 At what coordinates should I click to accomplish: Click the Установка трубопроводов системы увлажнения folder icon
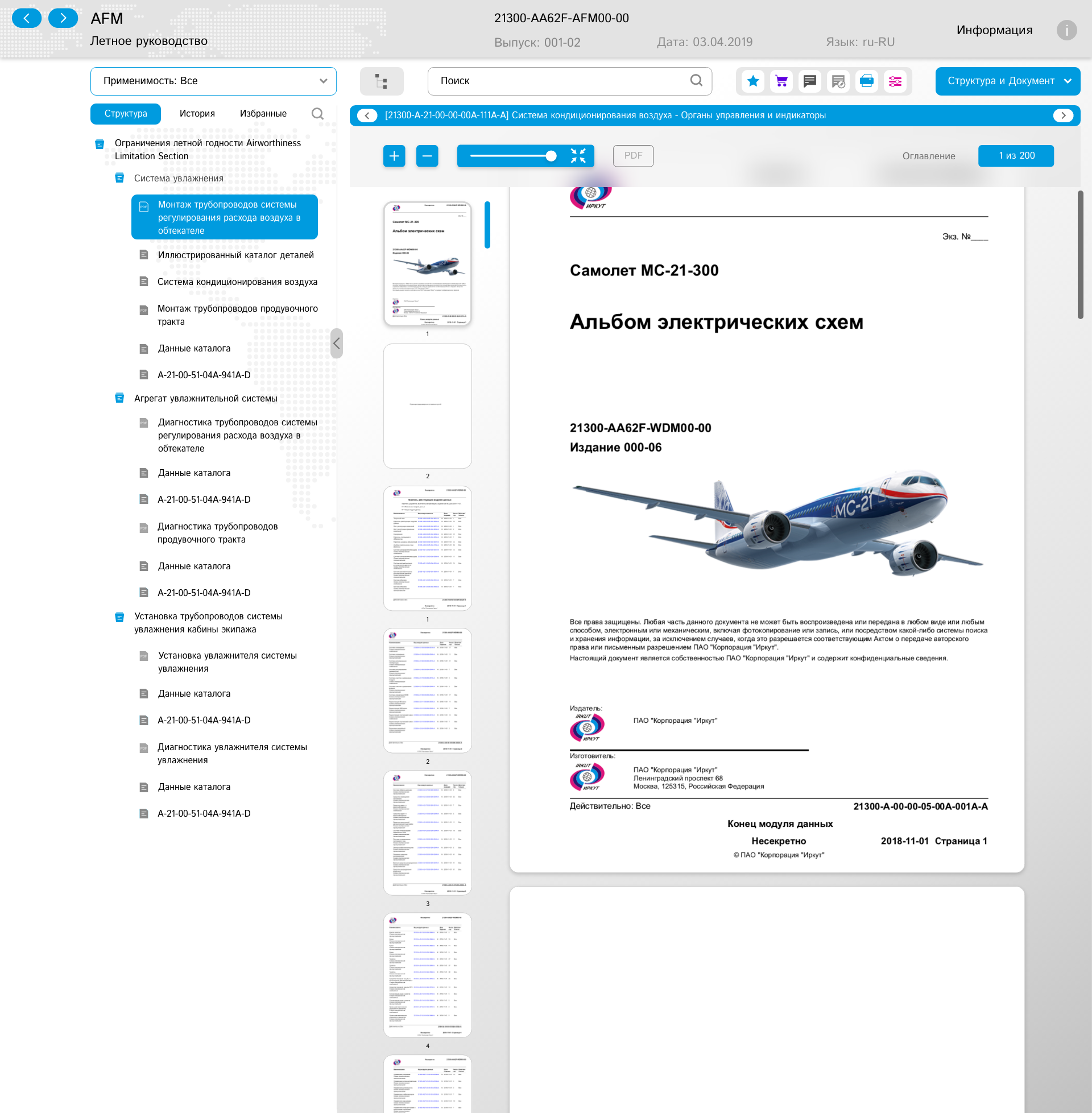[119, 617]
